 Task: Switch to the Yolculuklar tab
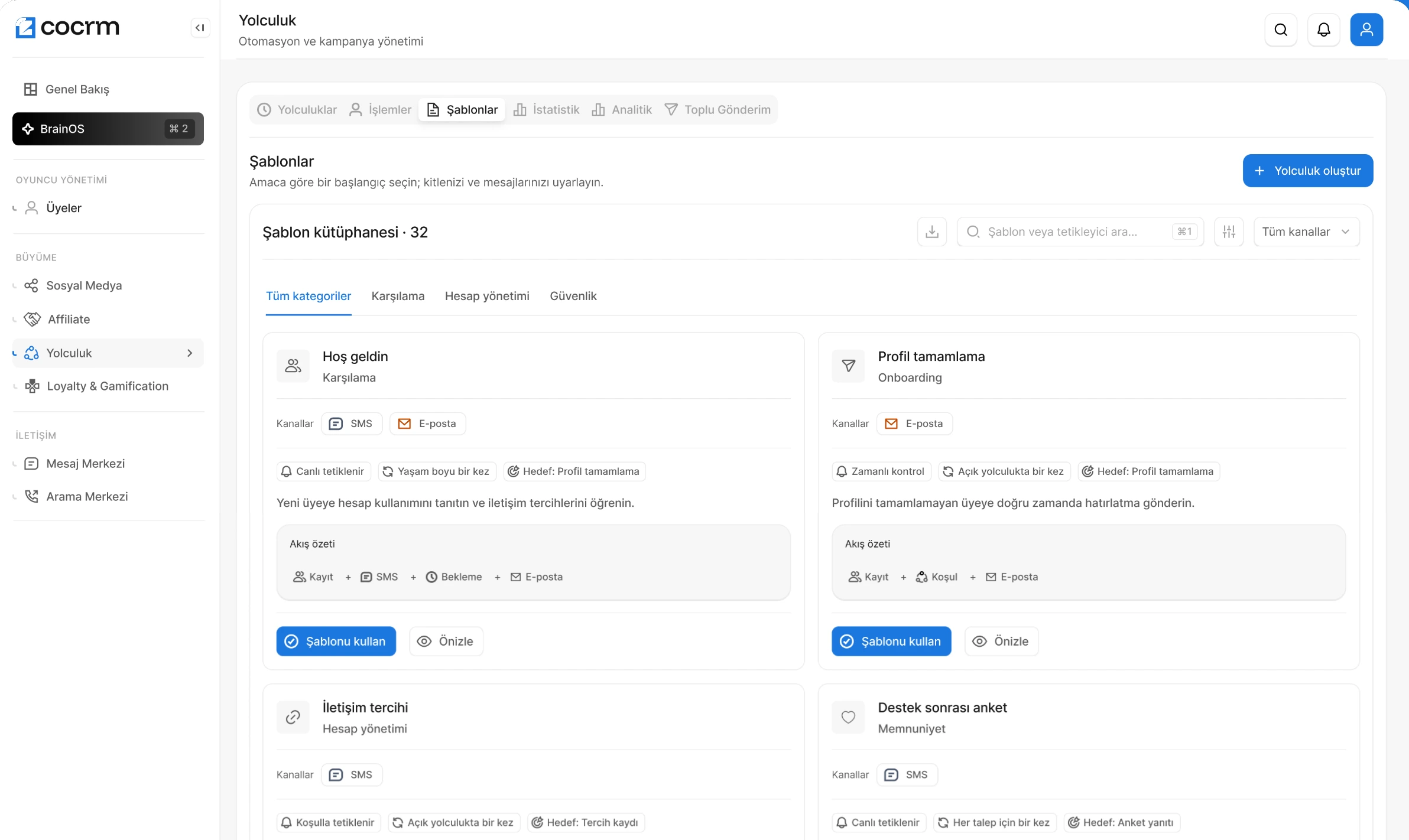(297, 110)
